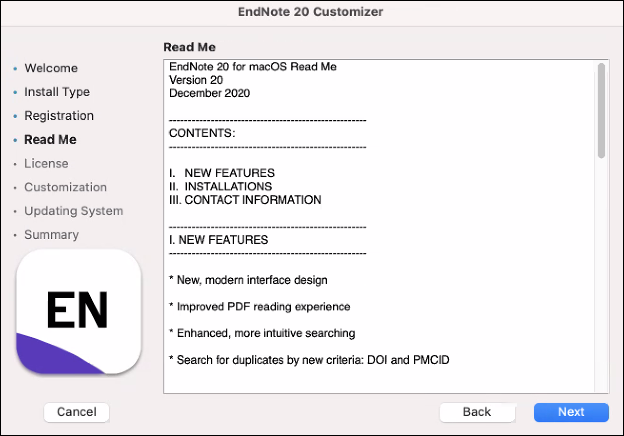Screen dimensions: 624x436
Task: Click 'Improved PDF reading experience' line
Action: [x=259, y=307]
